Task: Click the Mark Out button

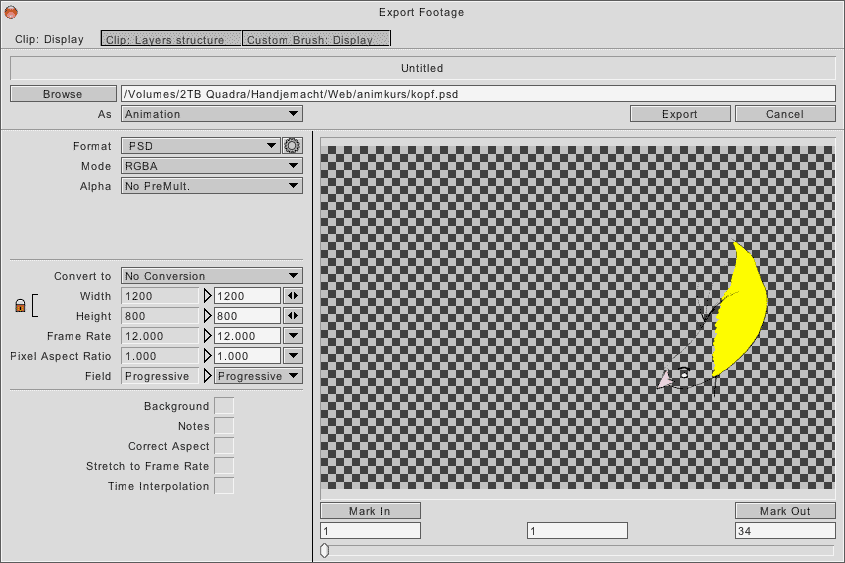Action: 785,511
